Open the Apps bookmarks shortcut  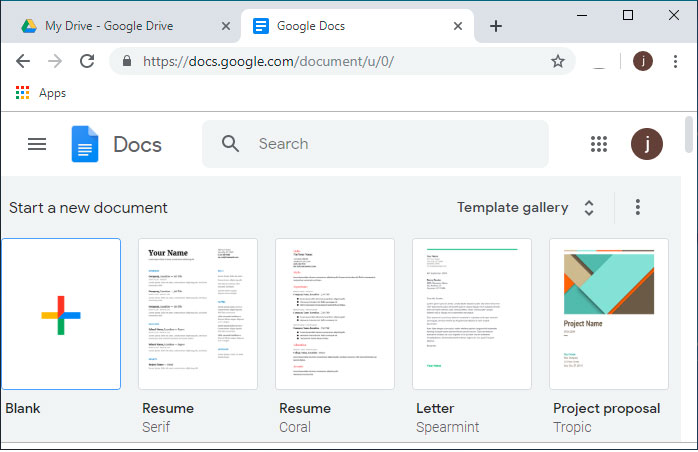pyautogui.click(x=41, y=93)
